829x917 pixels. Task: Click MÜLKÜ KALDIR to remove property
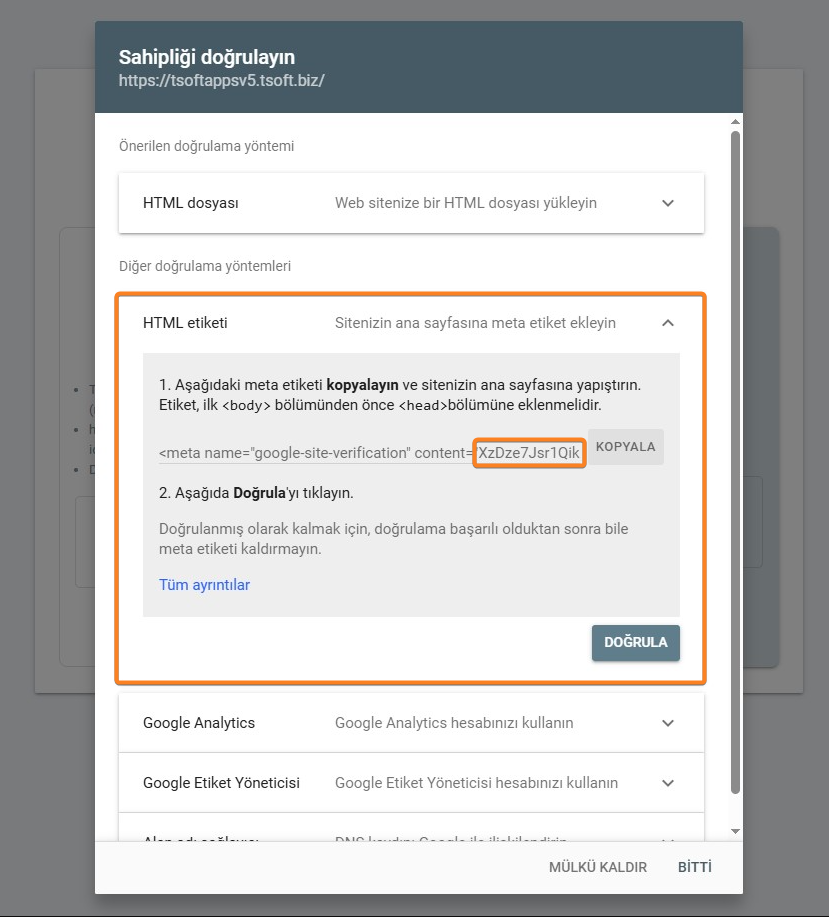click(x=597, y=866)
